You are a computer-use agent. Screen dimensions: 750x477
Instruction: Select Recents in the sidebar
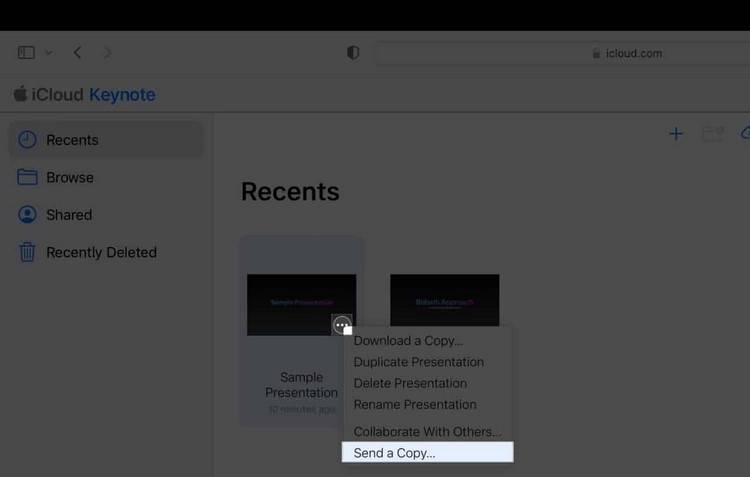pyautogui.click(x=106, y=140)
